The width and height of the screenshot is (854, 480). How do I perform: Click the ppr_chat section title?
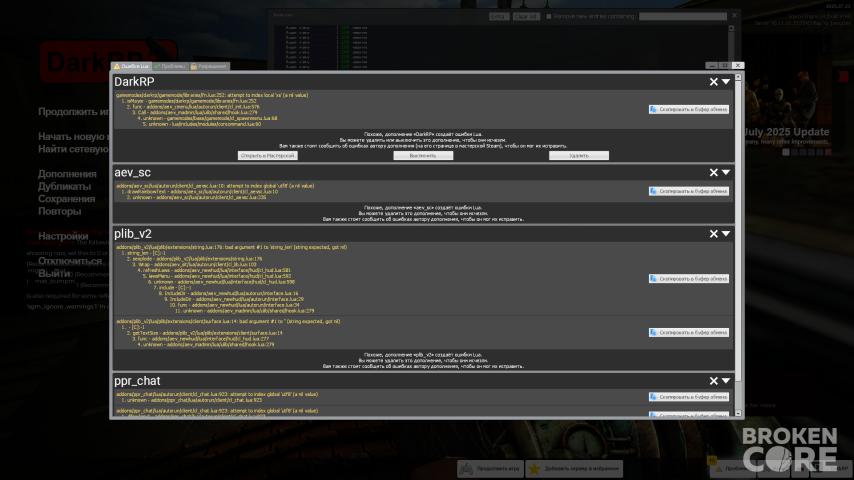[x=137, y=381]
